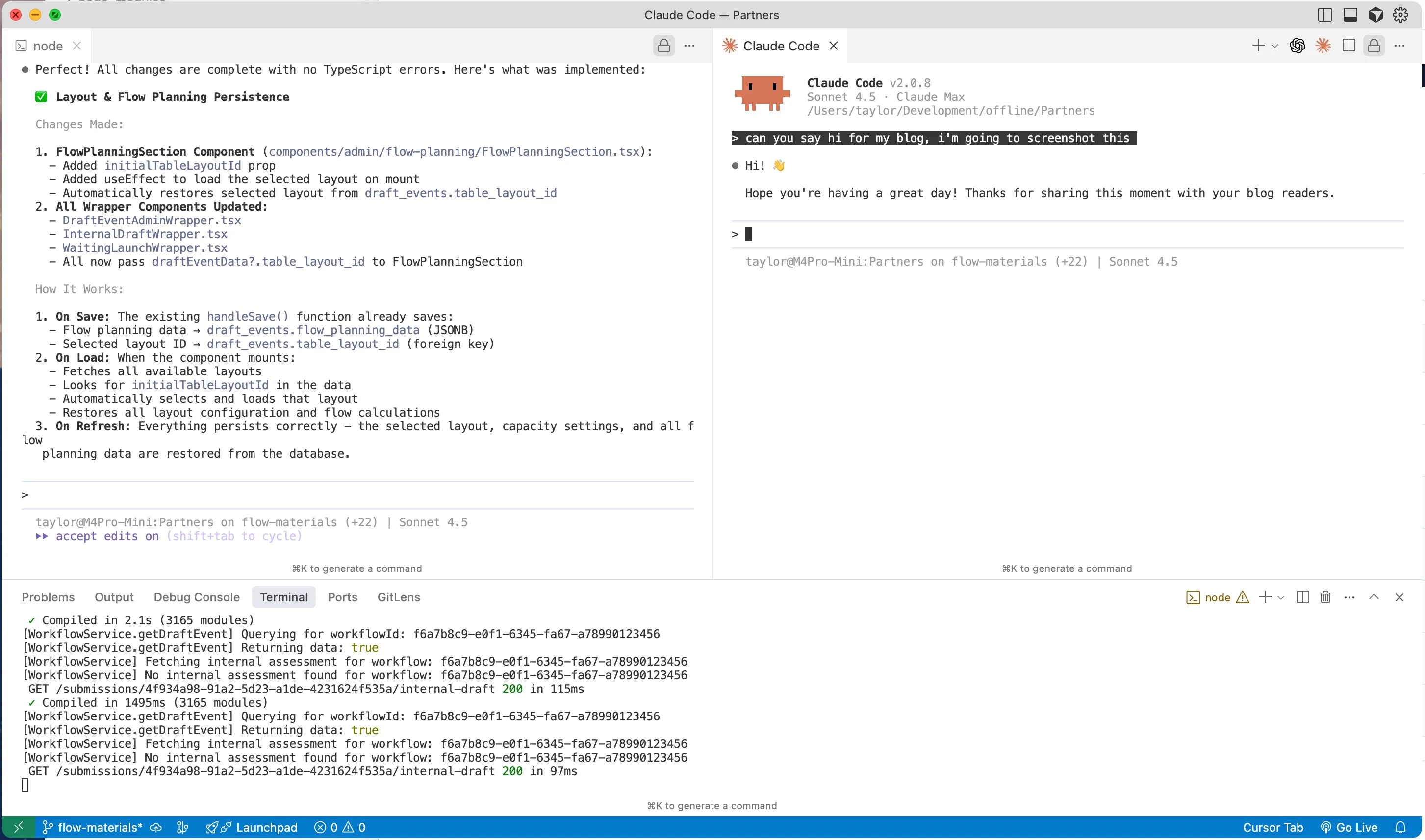
Task: Expand the plus dropdown chevron beside Claude Code
Action: 1274,47
